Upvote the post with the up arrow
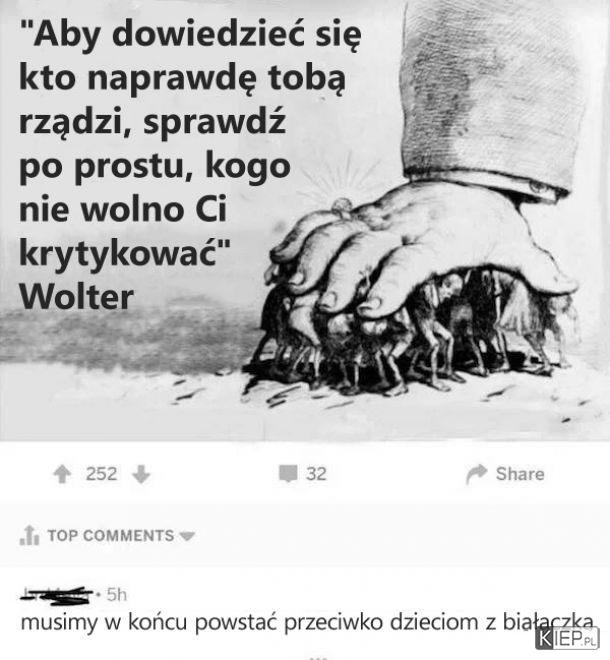This screenshot has width=610, height=660. (x=62, y=474)
